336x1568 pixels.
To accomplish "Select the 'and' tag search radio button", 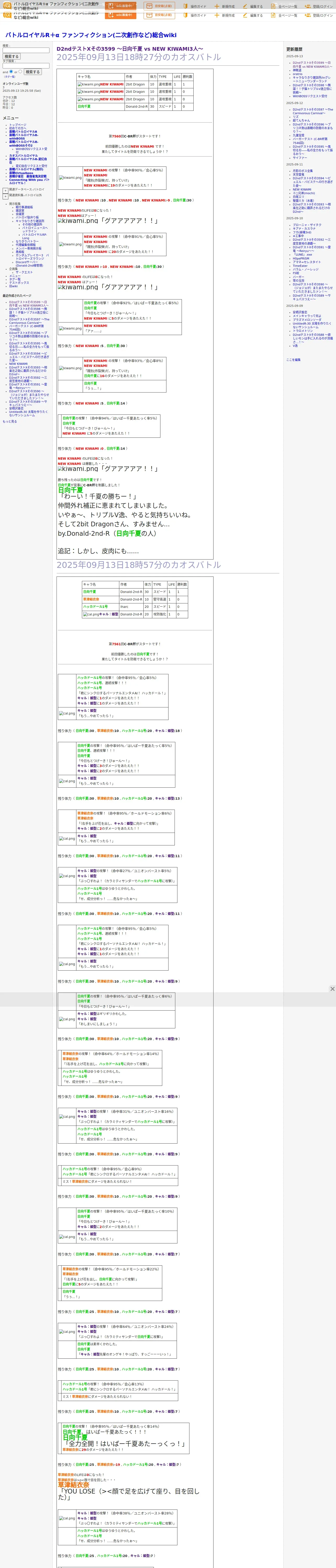I will coord(11,71).
